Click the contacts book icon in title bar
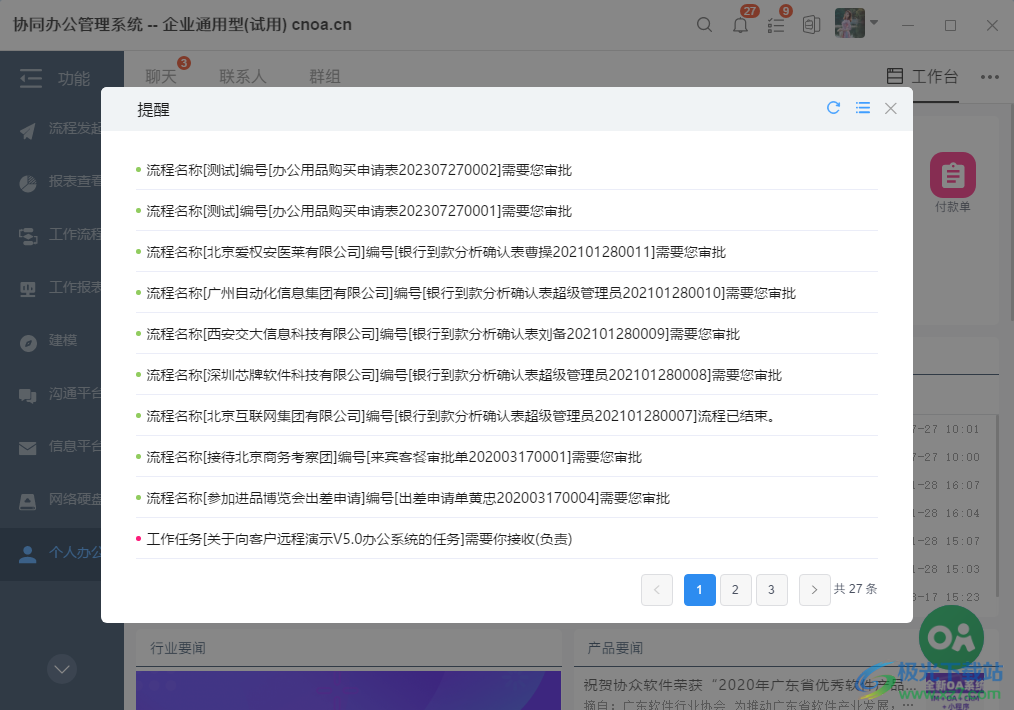This screenshot has height=710, width=1014. click(811, 25)
